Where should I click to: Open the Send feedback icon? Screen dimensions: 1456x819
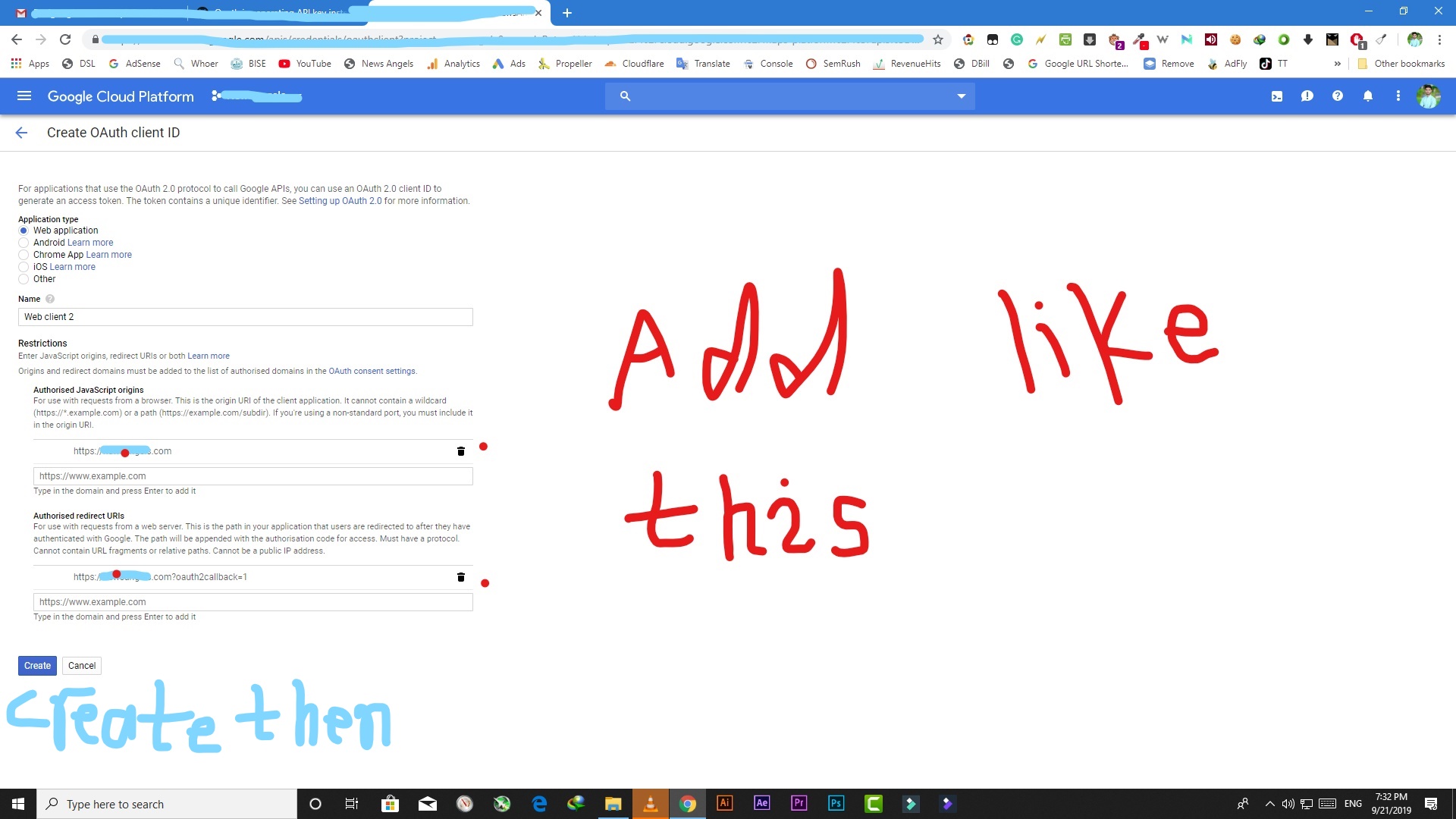[x=1307, y=96]
